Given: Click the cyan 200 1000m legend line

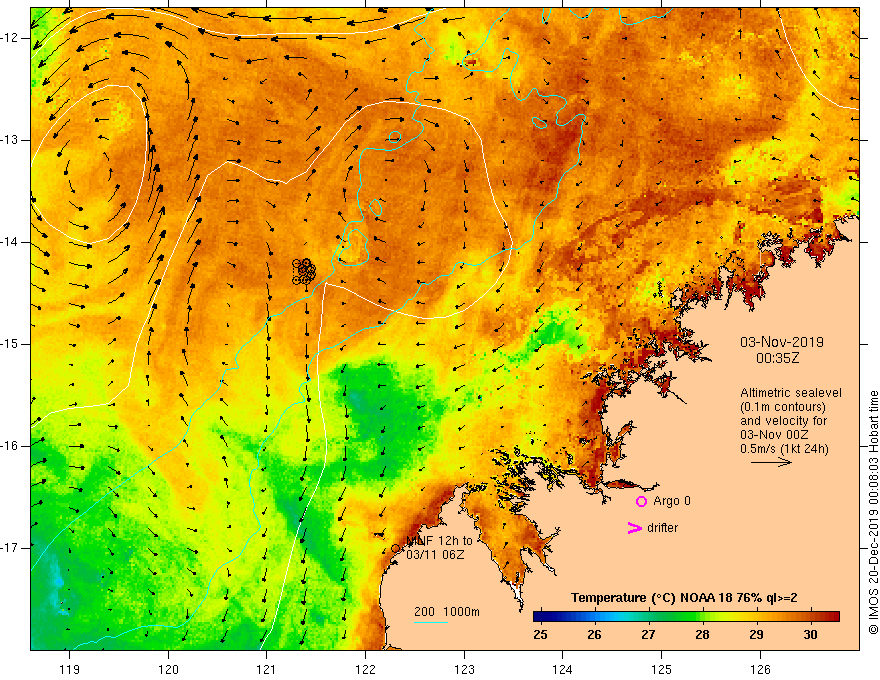Looking at the screenshot, I should tap(430, 623).
